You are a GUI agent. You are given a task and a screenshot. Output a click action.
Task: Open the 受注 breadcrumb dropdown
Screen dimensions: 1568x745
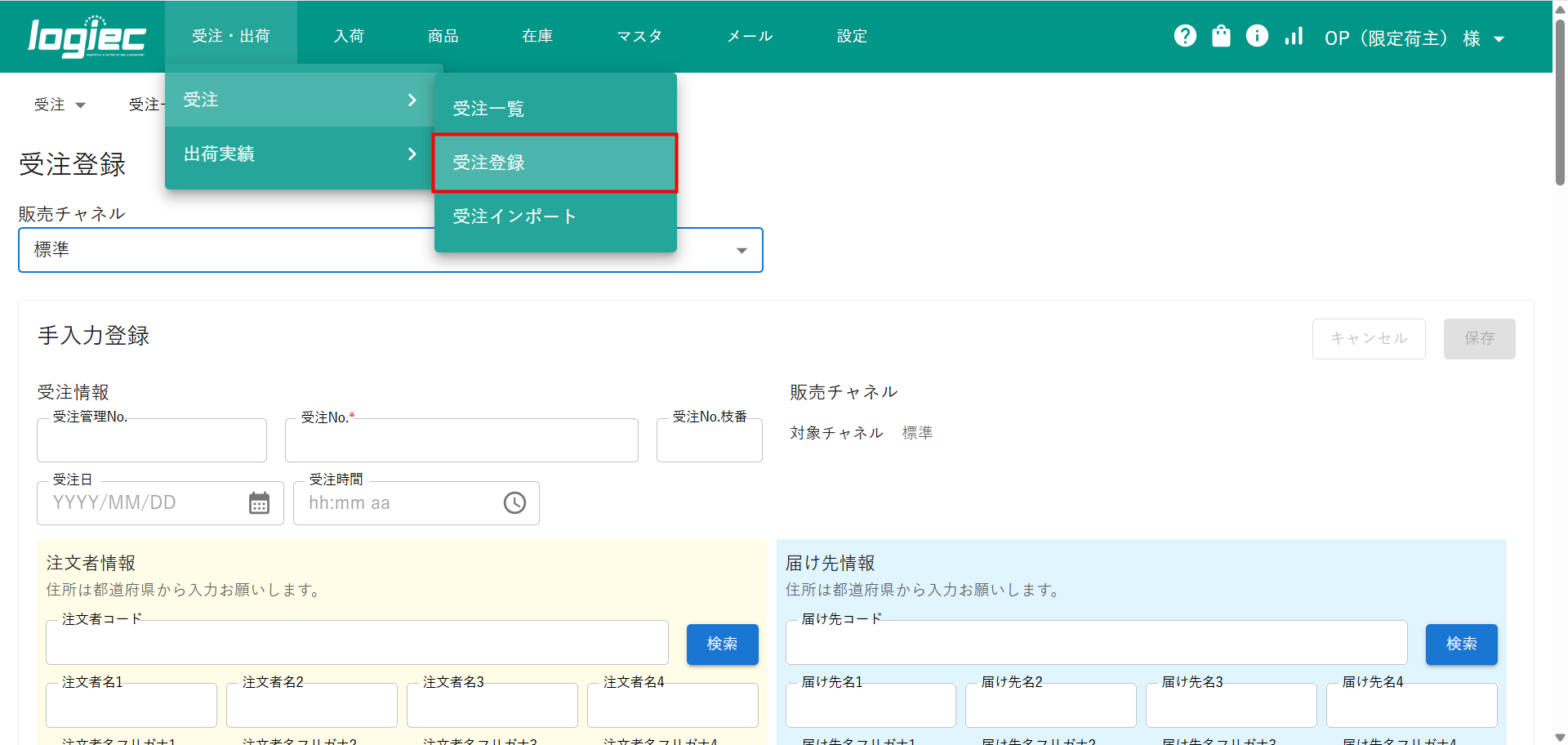60,105
